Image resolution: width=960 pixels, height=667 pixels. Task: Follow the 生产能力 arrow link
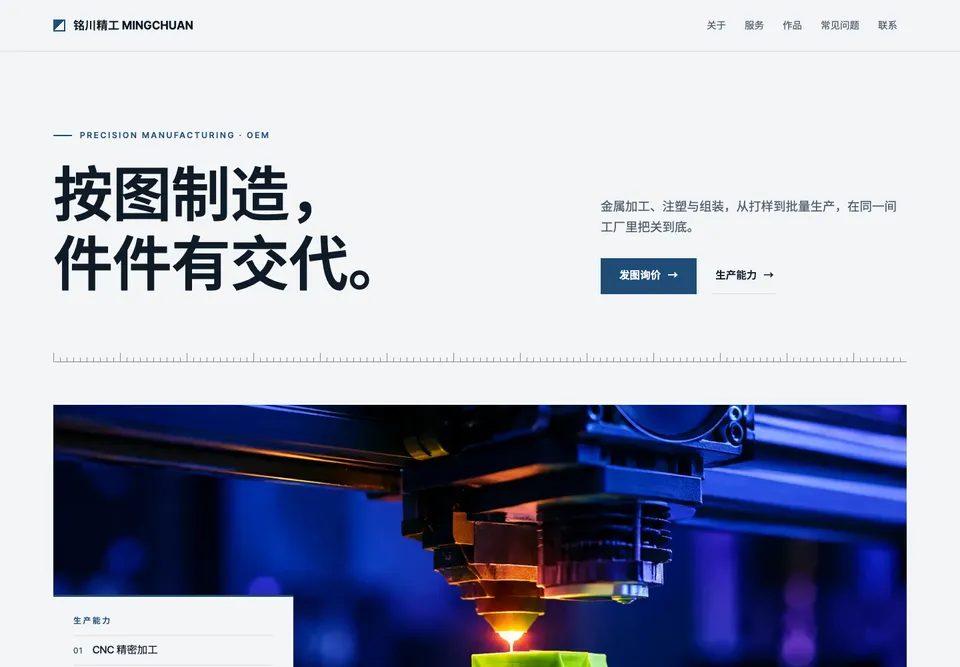[x=744, y=276]
